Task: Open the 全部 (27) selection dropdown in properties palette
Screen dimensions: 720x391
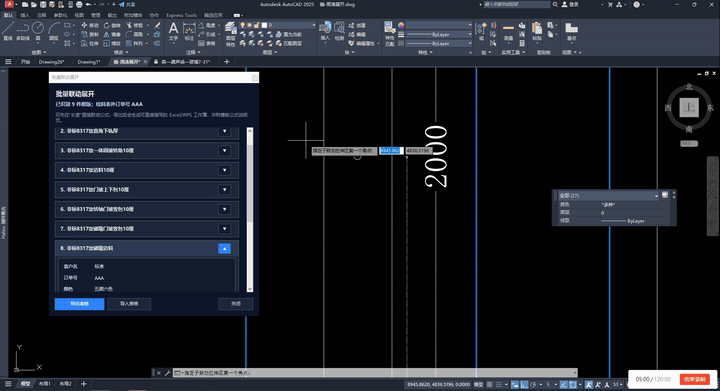Action: coord(608,196)
